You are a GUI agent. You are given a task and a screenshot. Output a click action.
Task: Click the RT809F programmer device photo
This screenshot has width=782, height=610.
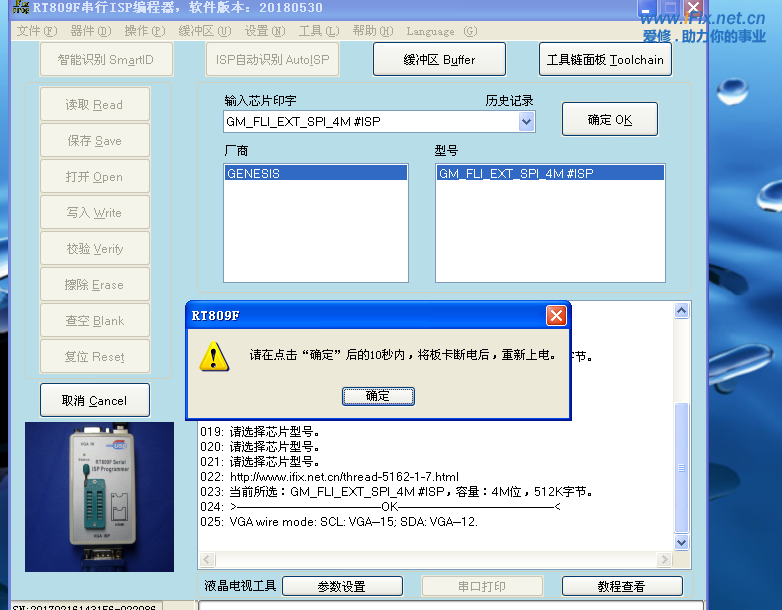tap(99, 497)
